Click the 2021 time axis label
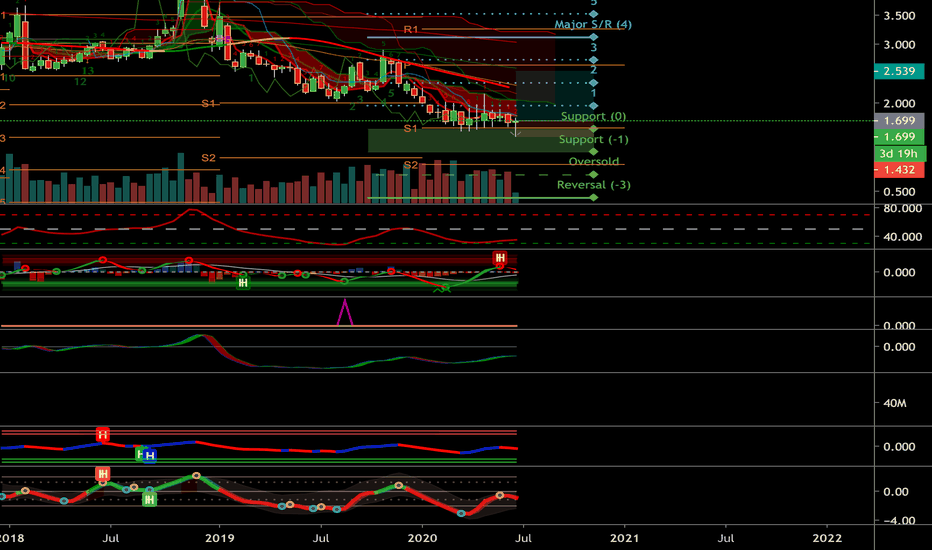 tap(624, 538)
